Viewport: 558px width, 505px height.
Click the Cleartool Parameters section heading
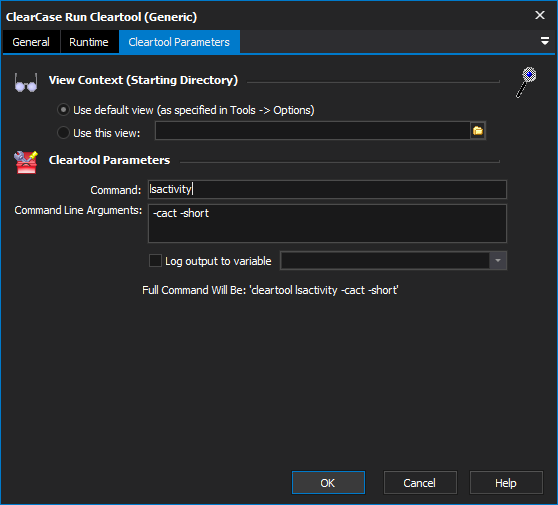click(x=109, y=160)
